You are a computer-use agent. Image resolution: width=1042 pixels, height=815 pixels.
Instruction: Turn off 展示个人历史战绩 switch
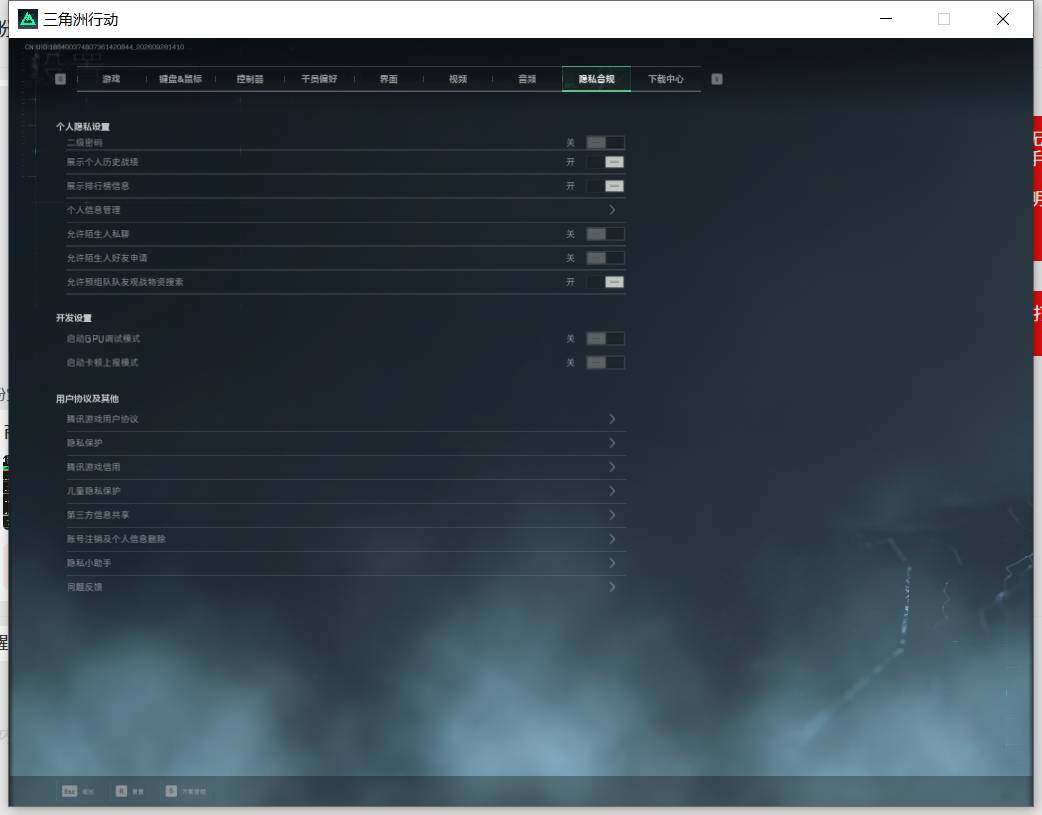click(605, 162)
